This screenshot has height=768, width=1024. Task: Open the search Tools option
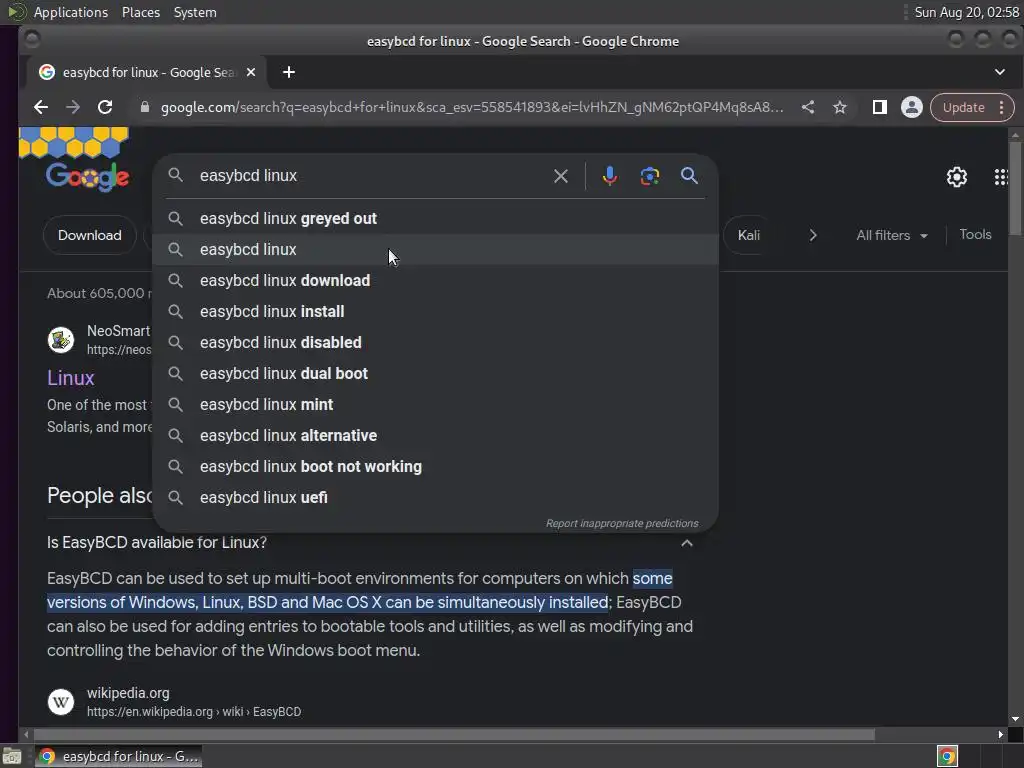coord(975,234)
